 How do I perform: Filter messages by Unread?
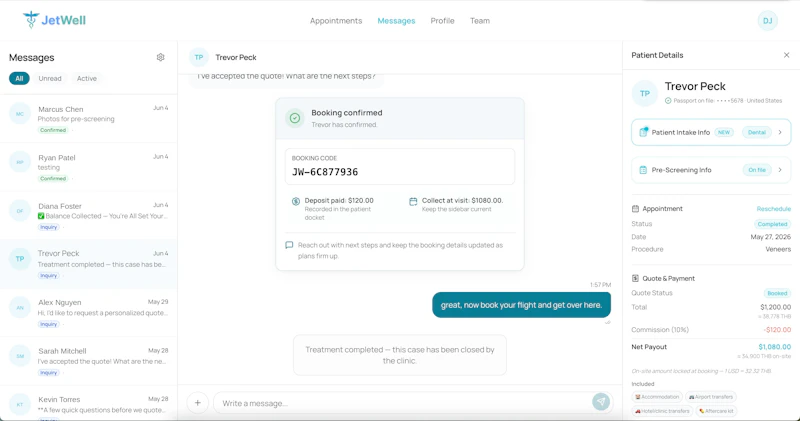(x=50, y=78)
